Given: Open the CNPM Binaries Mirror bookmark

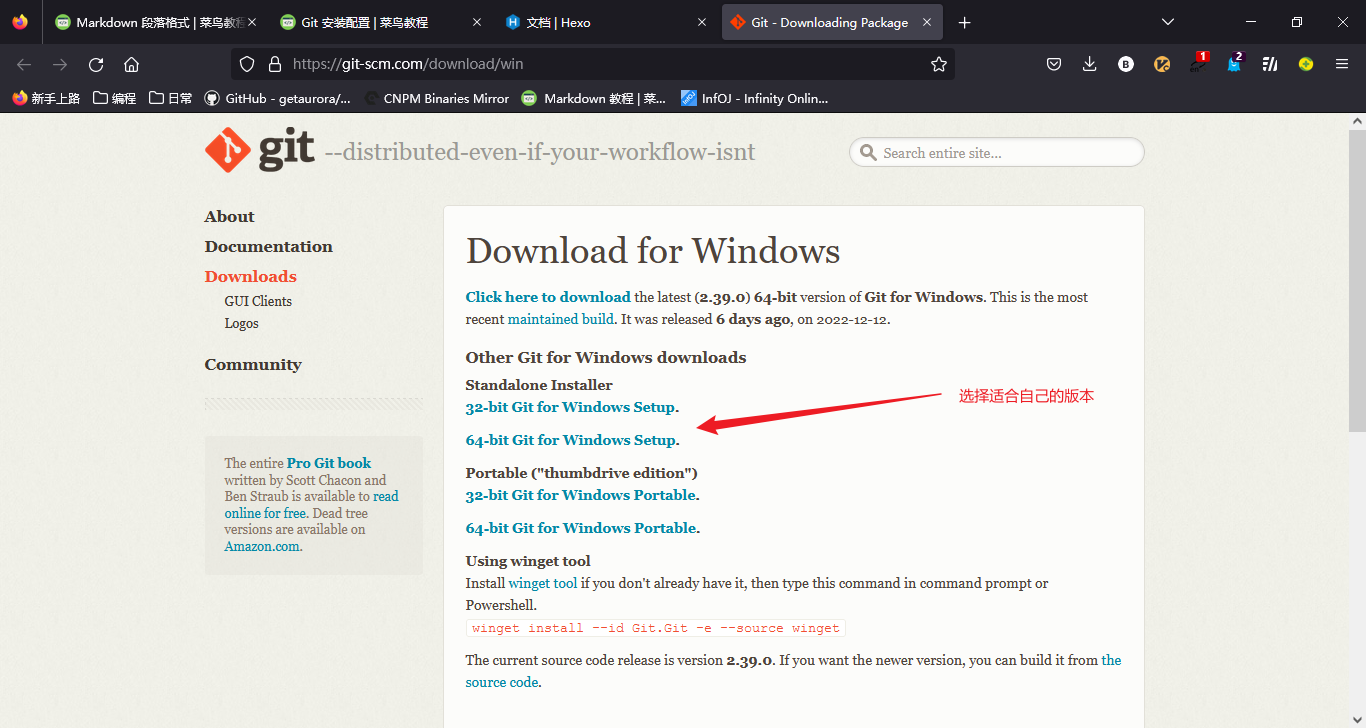Looking at the screenshot, I should pyautogui.click(x=437, y=98).
